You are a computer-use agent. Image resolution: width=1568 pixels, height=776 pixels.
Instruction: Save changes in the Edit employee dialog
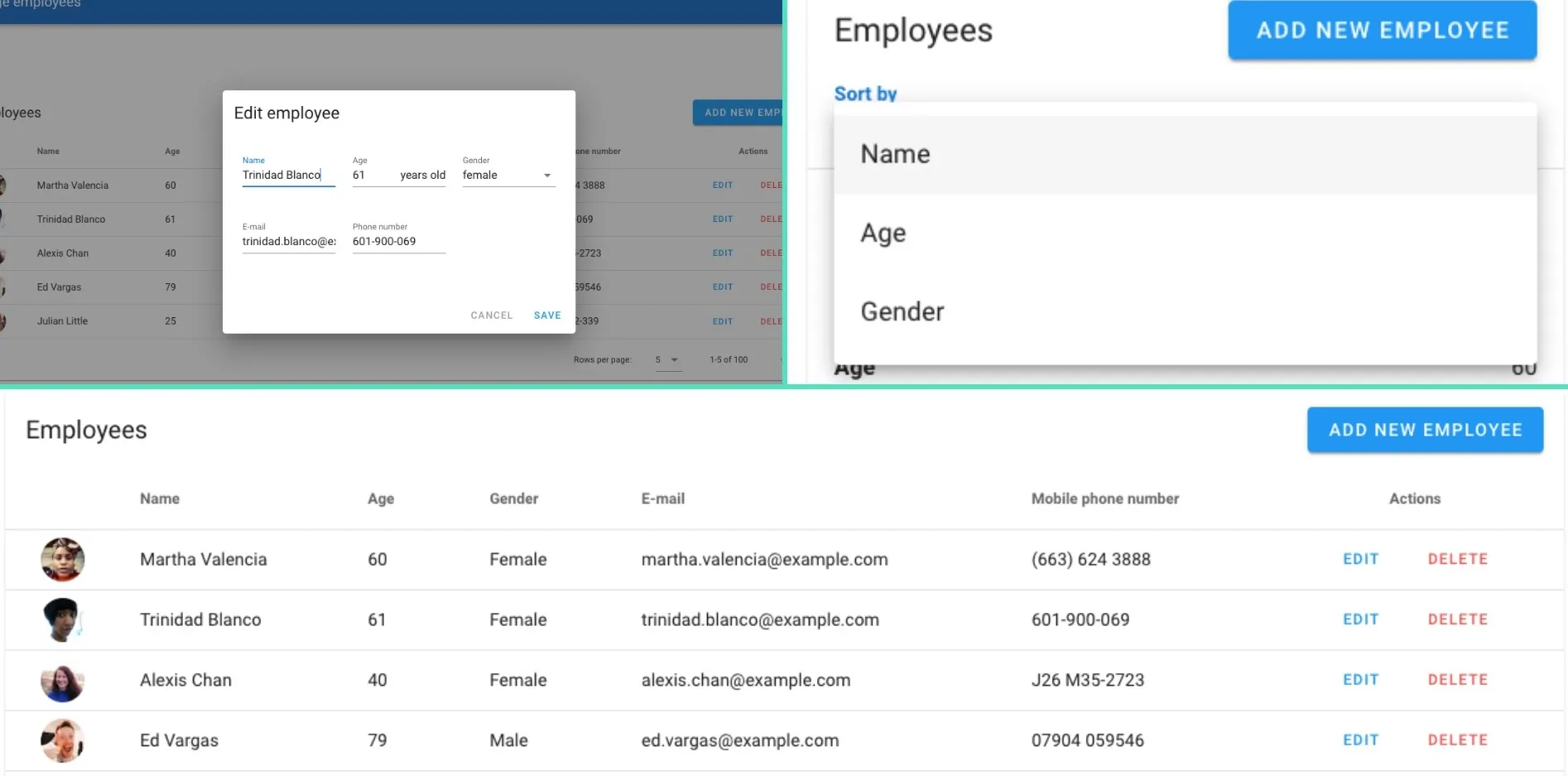pyautogui.click(x=546, y=315)
